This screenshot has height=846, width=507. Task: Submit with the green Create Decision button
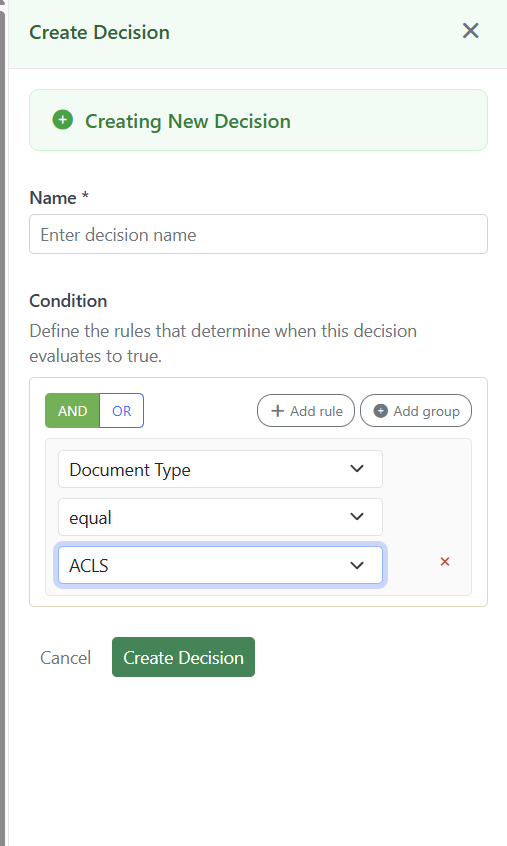point(183,657)
